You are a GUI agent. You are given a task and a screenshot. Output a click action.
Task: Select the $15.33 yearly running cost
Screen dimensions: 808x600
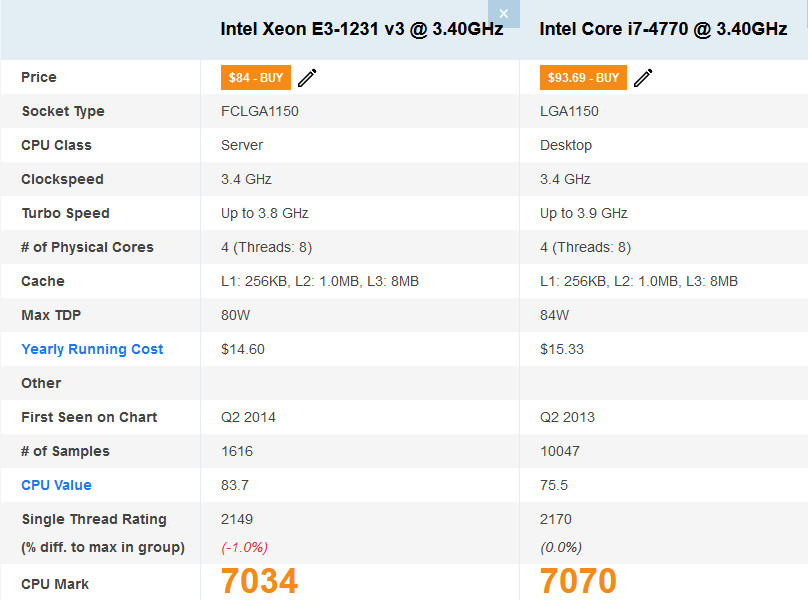pos(562,349)
